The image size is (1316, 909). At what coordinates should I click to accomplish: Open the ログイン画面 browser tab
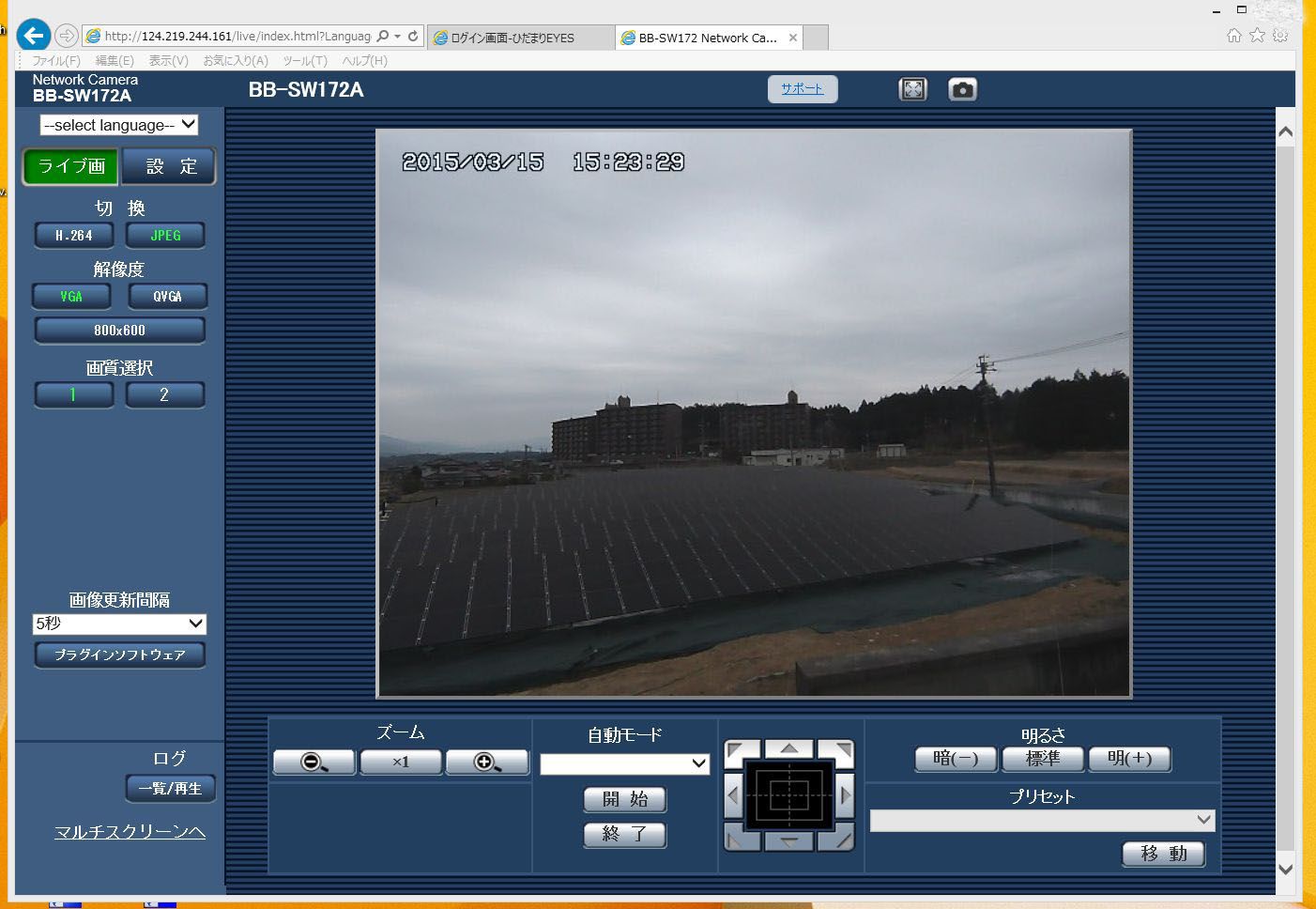tap(521, 38)
